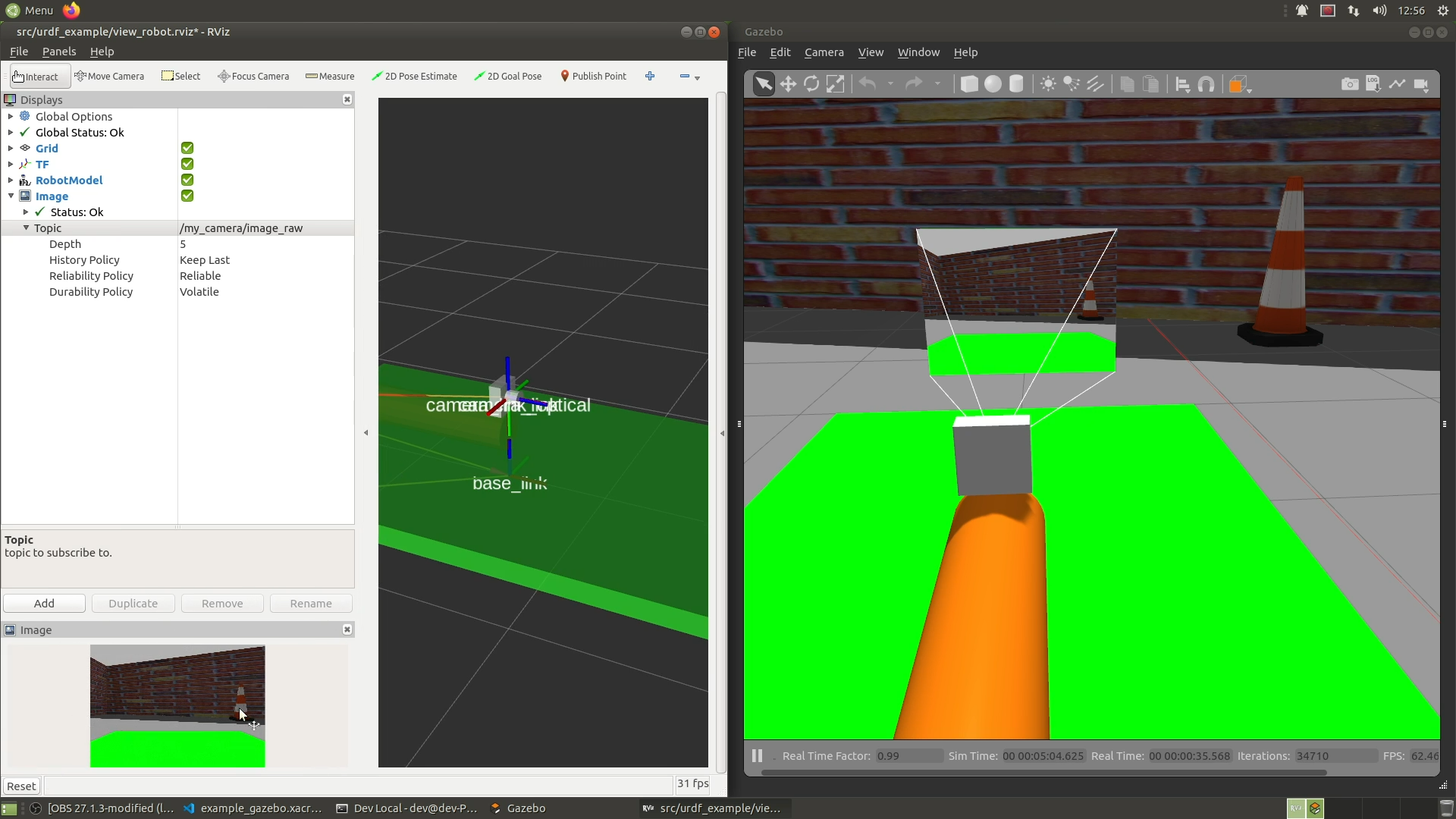Click the Gazebo paste icon
This screenshot has width=1456, height=819.
pyautogui.click(x=1150, y=84)
